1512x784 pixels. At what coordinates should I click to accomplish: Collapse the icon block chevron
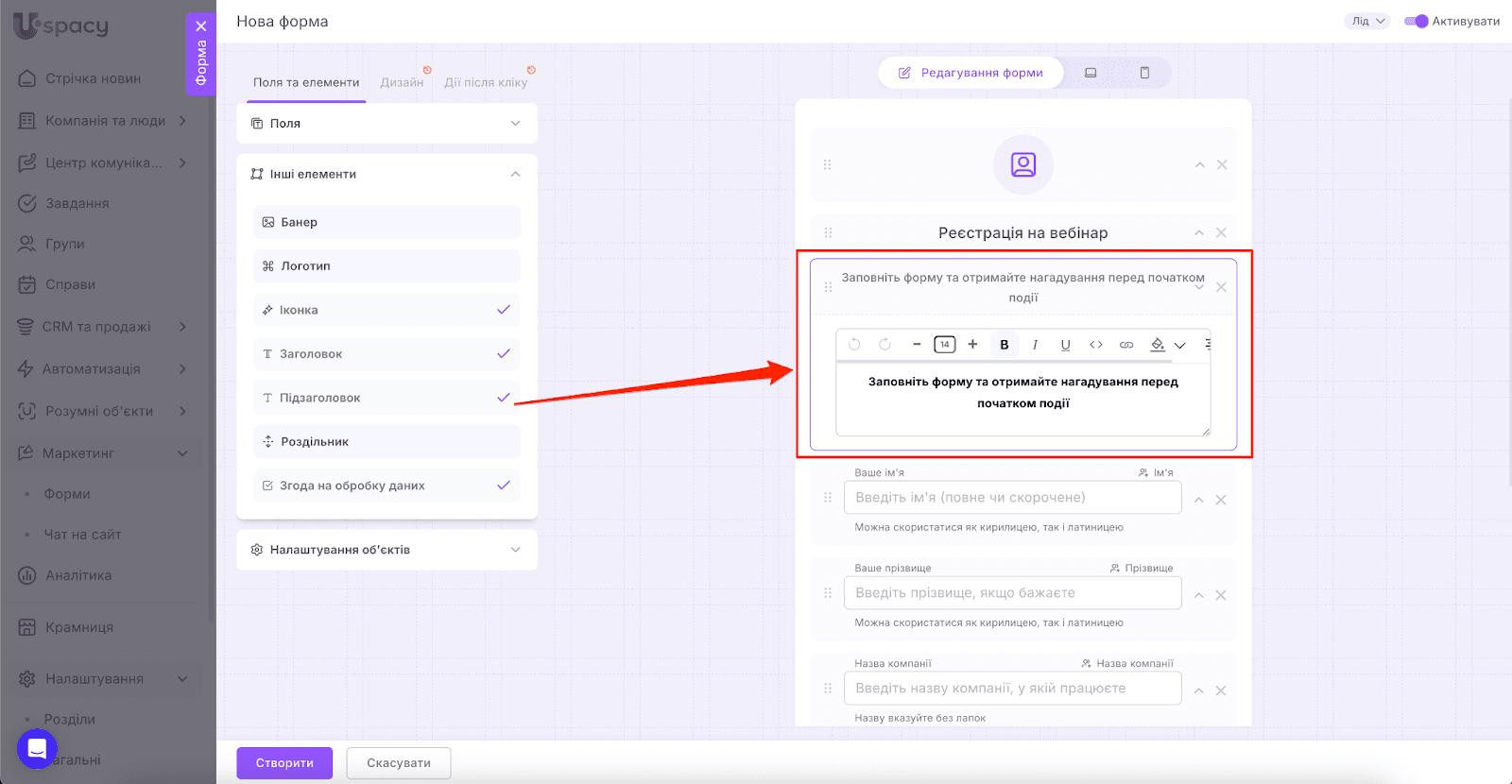(x=1200, y=164)
